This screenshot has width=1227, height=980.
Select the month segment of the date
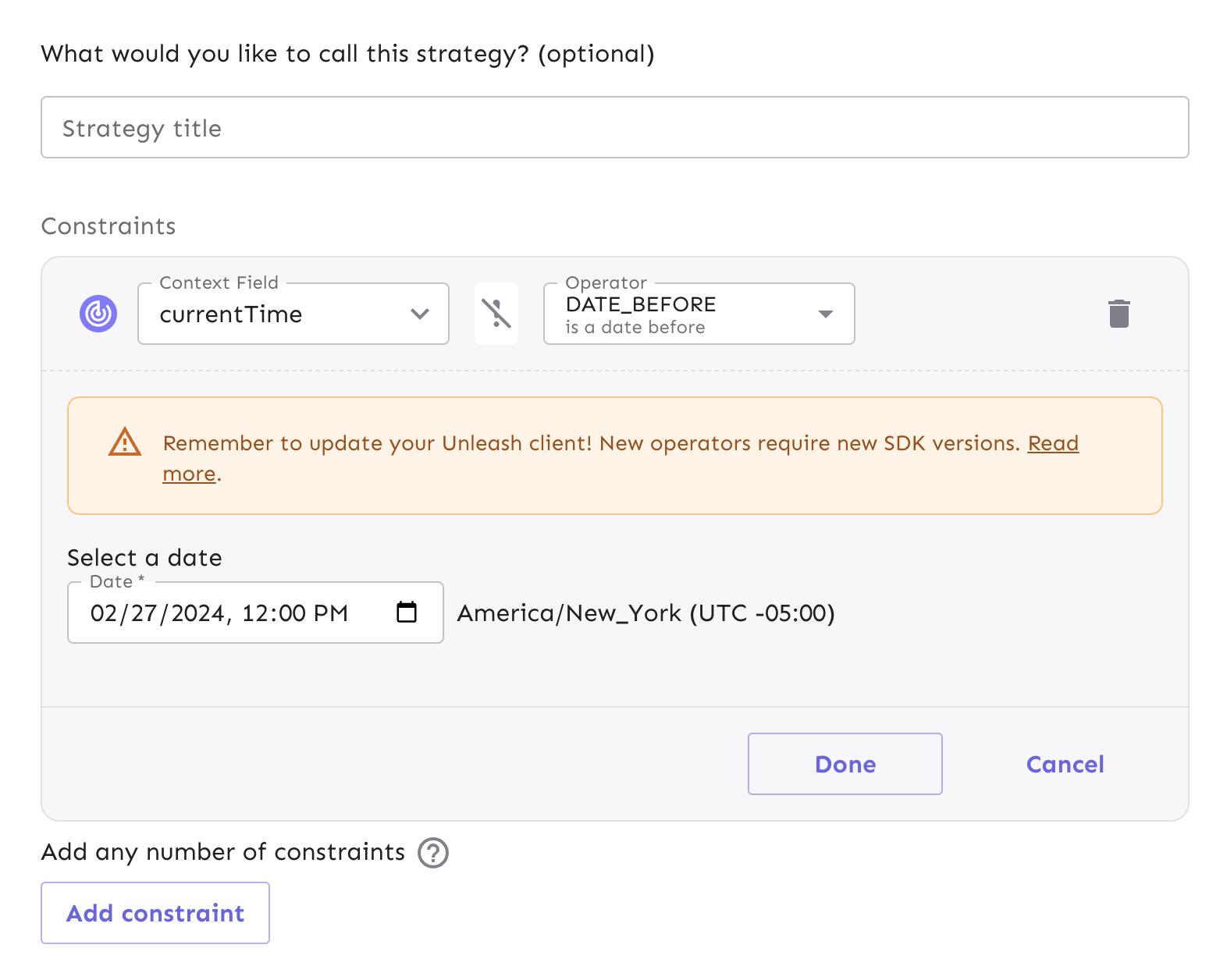(103, 613)
